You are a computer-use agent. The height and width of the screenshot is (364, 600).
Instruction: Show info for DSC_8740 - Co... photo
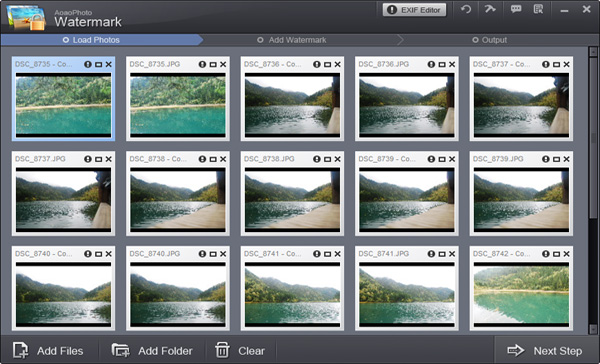tap(88, 254)
